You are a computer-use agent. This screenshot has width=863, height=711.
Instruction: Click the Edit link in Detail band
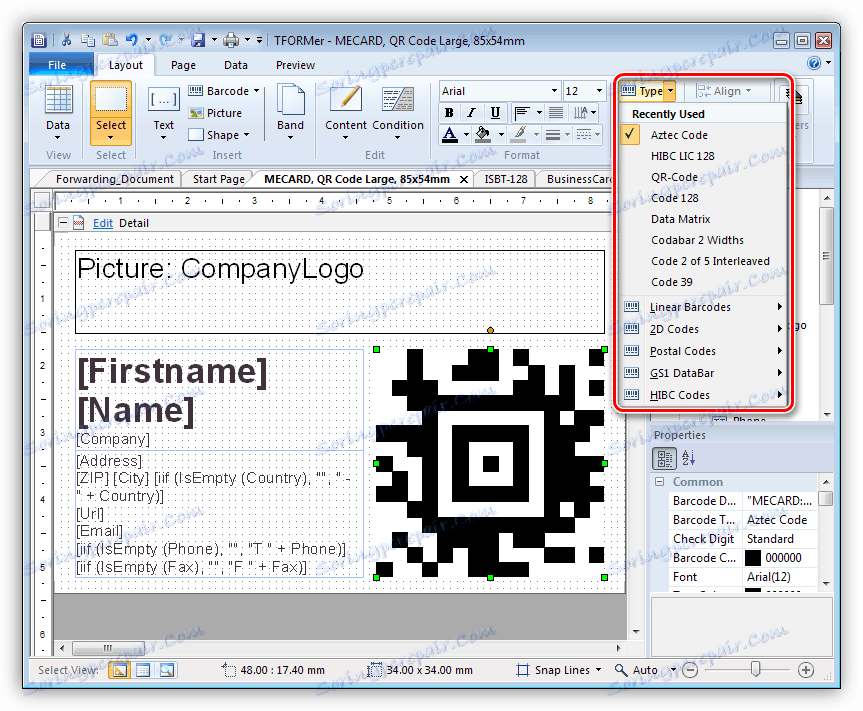pyautogui.click(x=102, y=223)
